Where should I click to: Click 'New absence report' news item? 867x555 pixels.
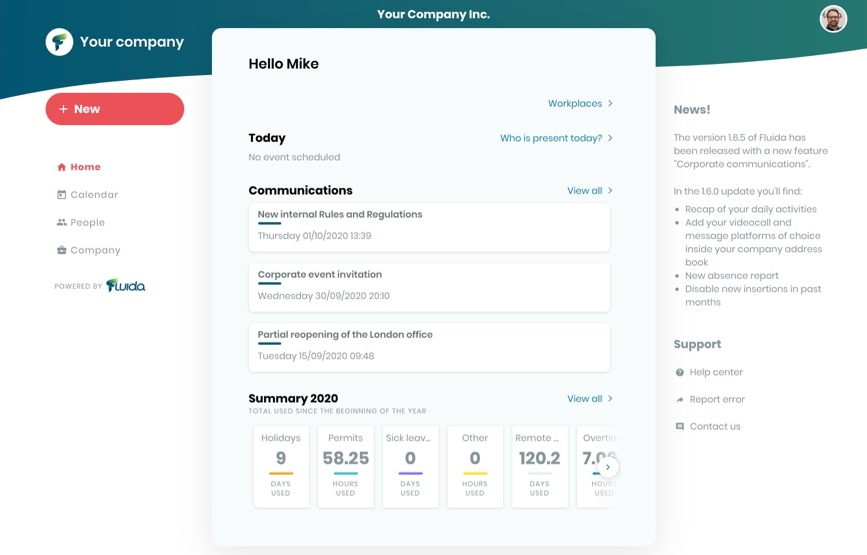pyautogui.click(x=732, y=275)
